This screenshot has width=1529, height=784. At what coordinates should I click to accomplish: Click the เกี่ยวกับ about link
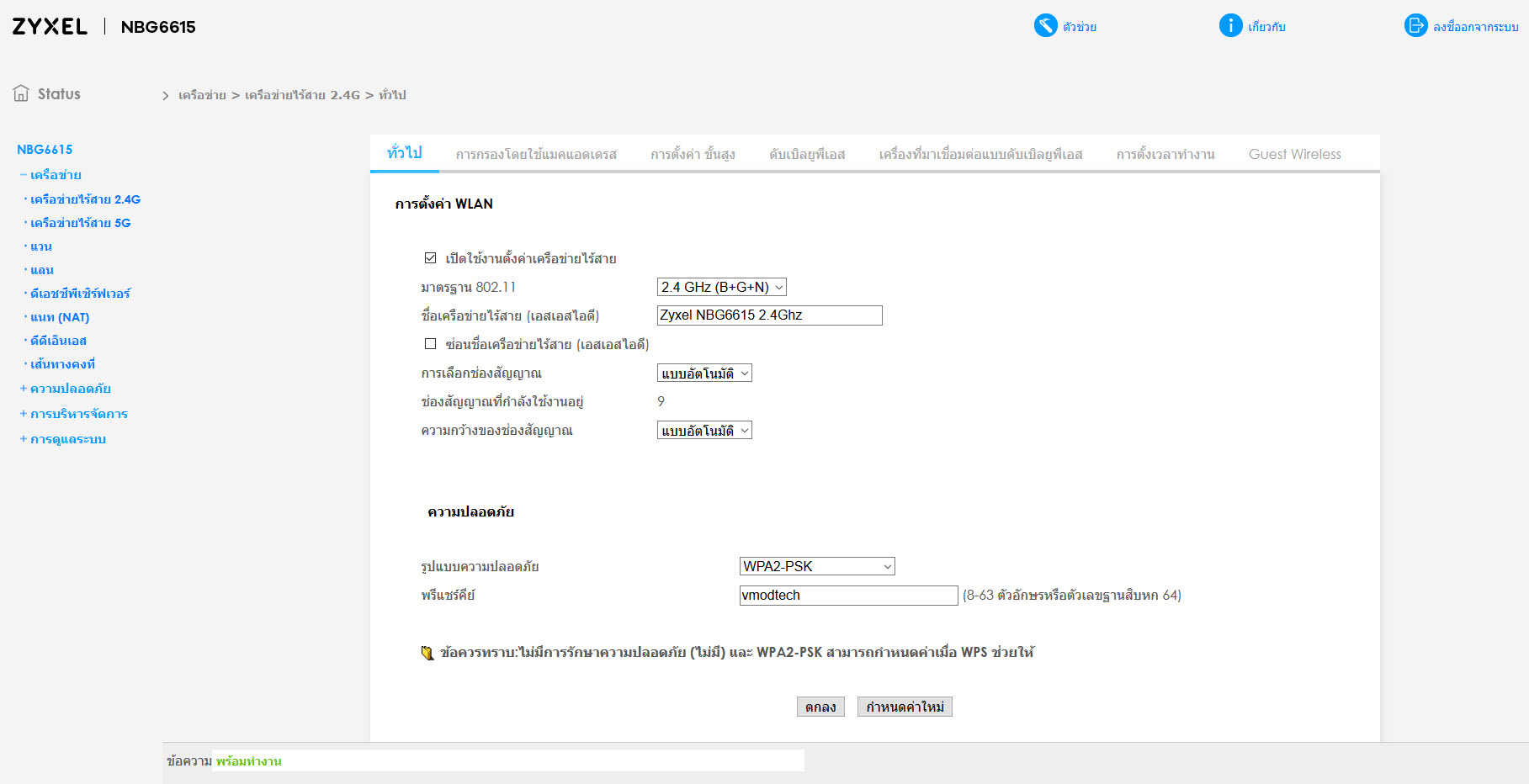[x=1266, y=27]
